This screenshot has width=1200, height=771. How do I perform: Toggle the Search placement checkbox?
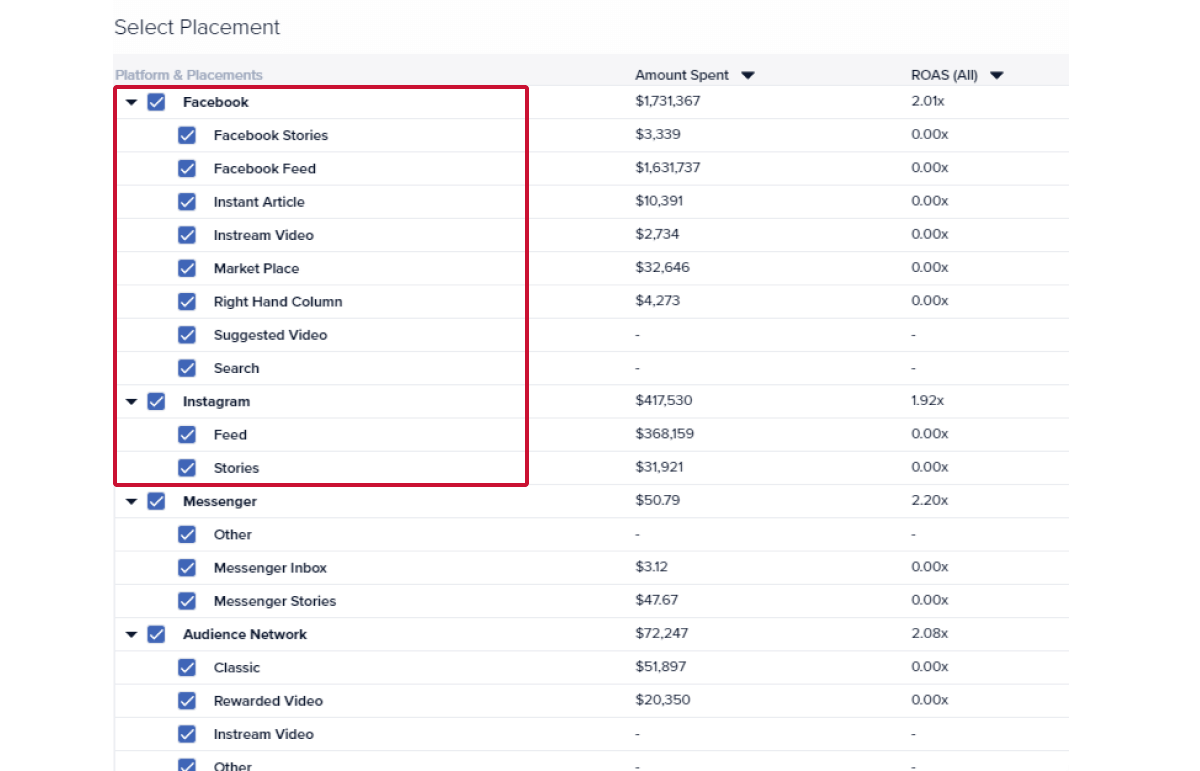click(x=187, y=368)
